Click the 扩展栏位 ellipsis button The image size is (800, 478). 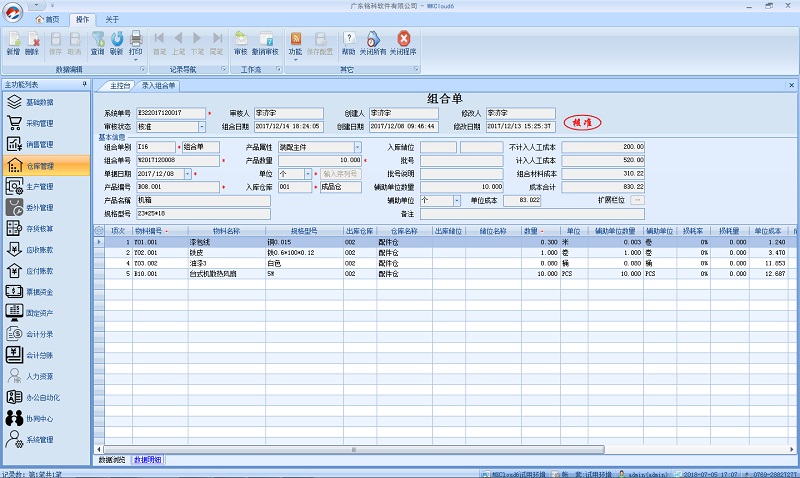(637, 200)
